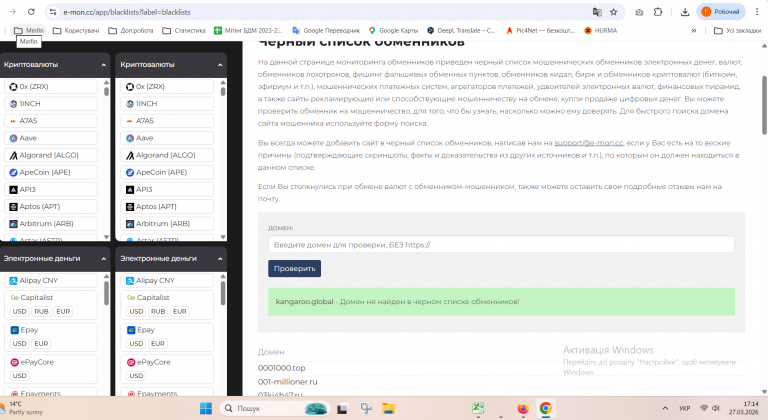Select Aave in the left crypto list

point(51,138)
